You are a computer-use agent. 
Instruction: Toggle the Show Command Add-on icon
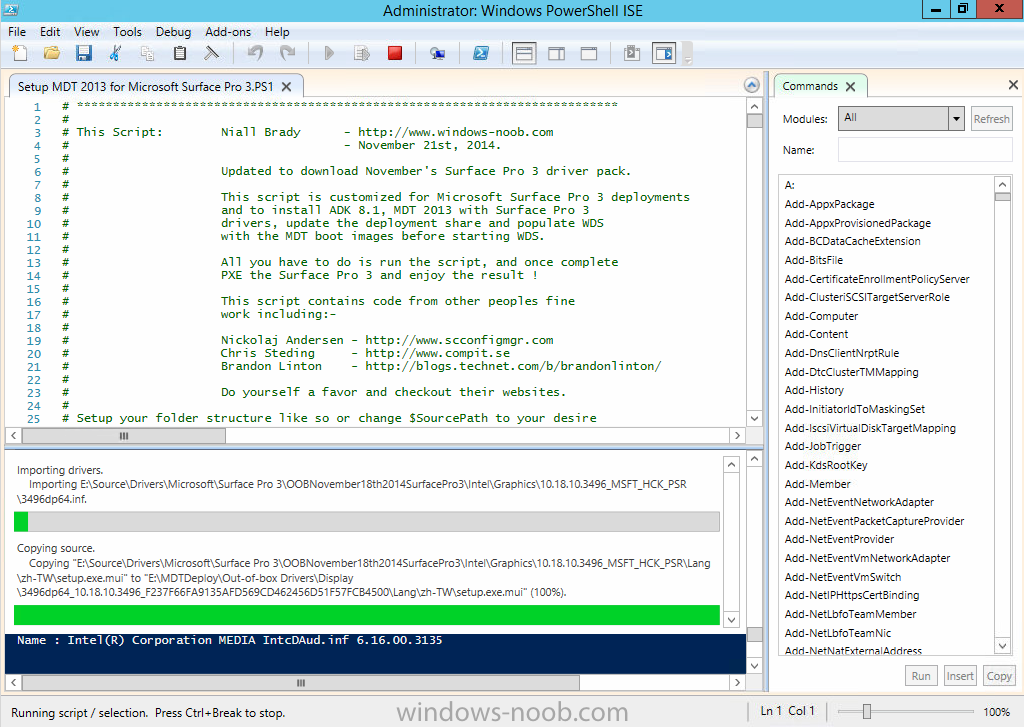click(664, 53)
